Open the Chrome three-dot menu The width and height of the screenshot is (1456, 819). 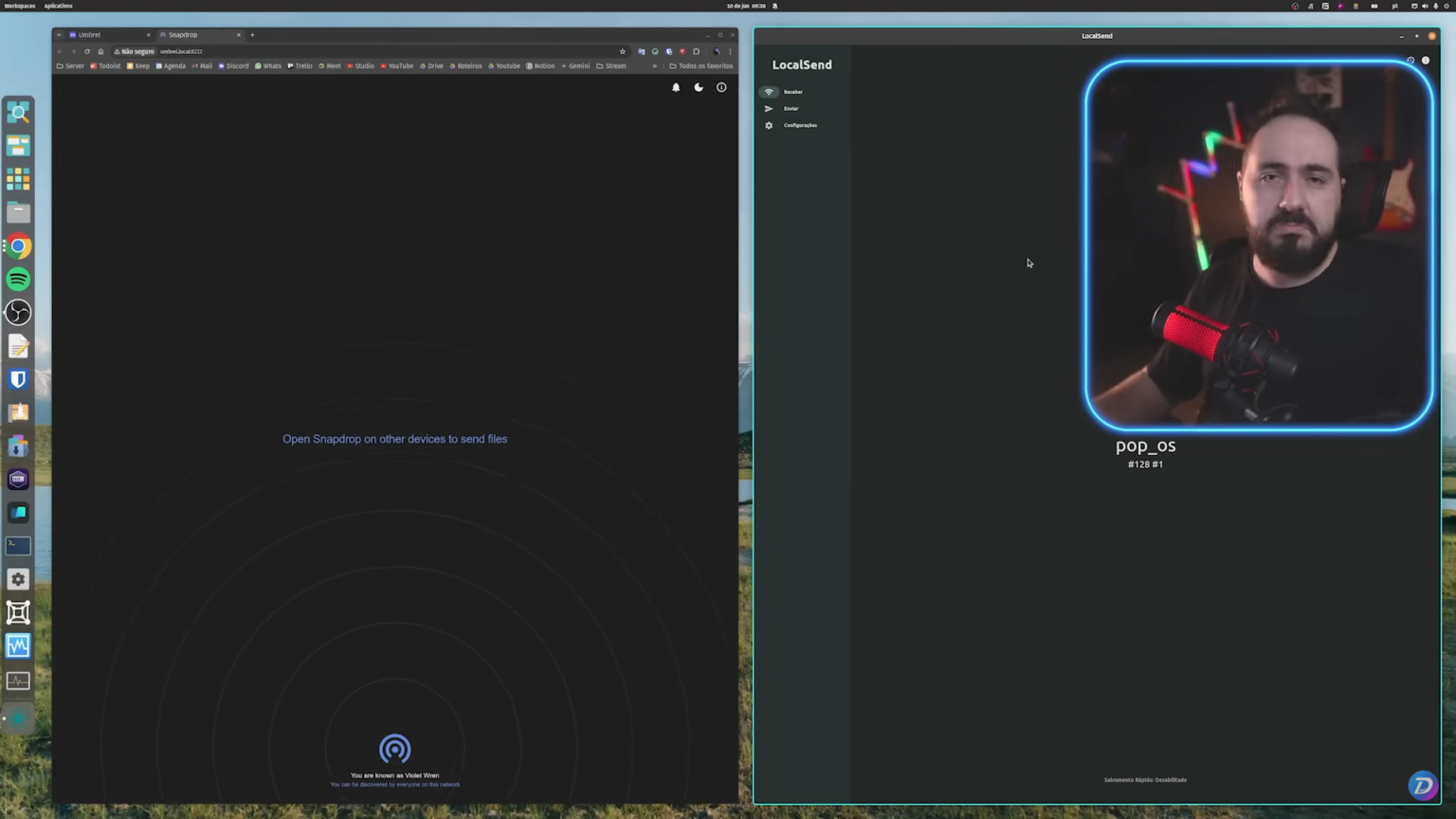click(730, 52)
